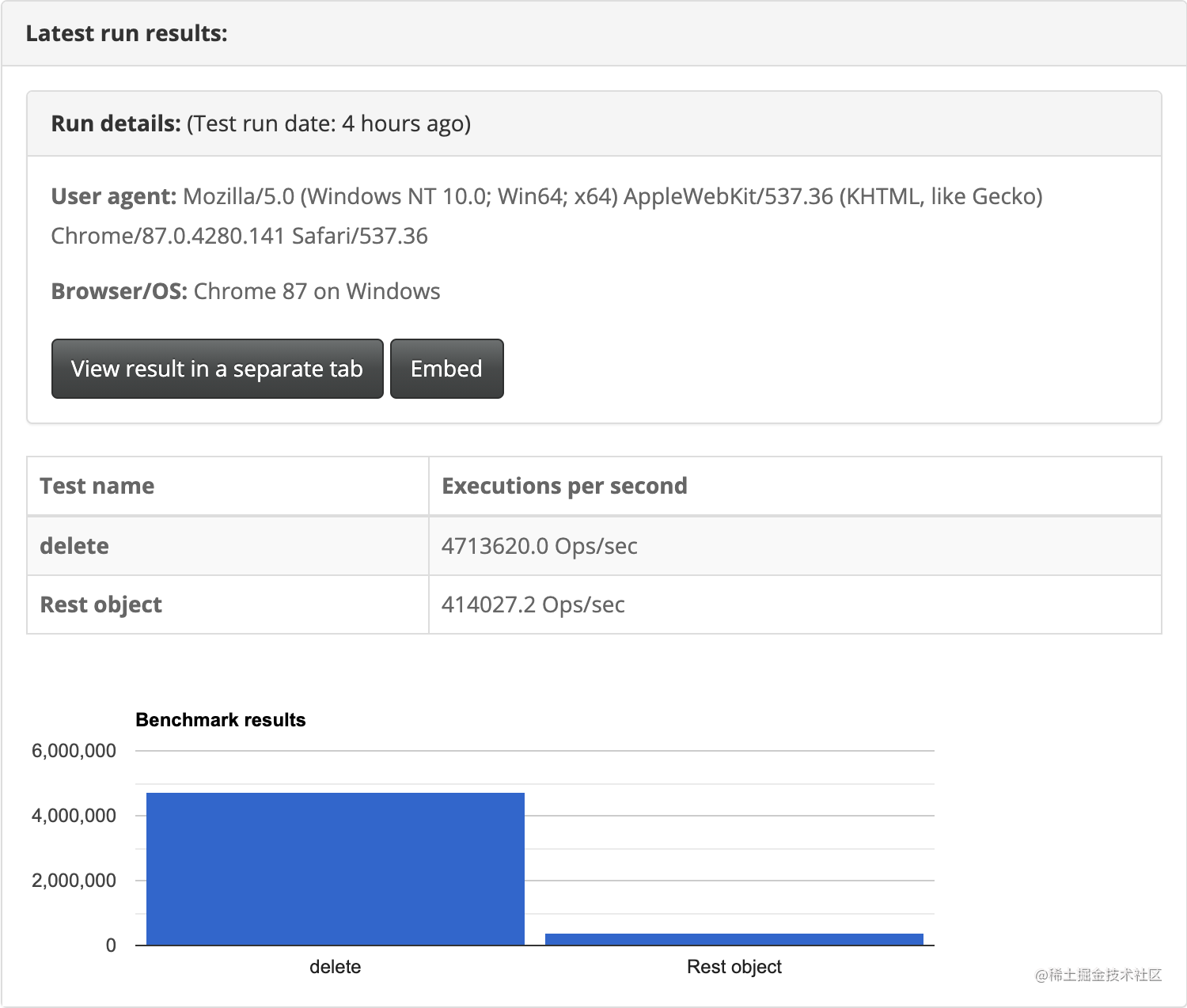
Task: Click the '4,000,000' axis label
Action: tap(74, 816)
